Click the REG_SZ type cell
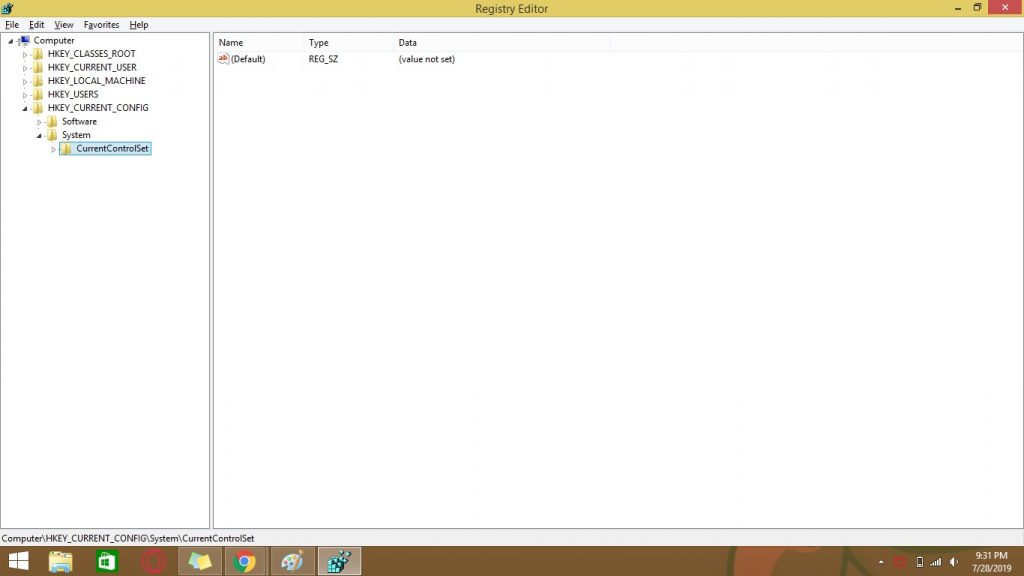1024x576 pixels. [323, 59]
